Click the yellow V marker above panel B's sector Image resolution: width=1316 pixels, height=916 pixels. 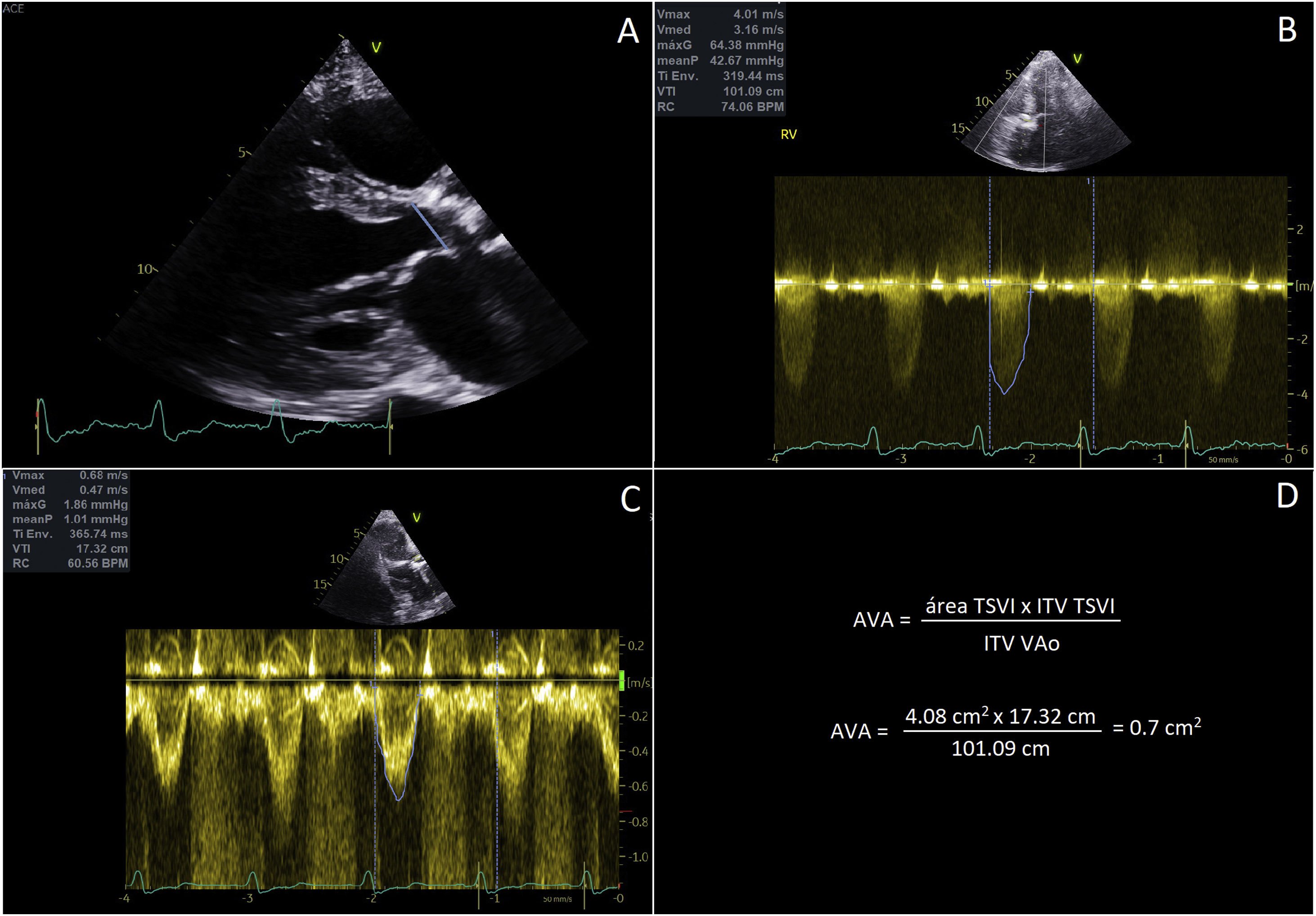point(1077,59)
